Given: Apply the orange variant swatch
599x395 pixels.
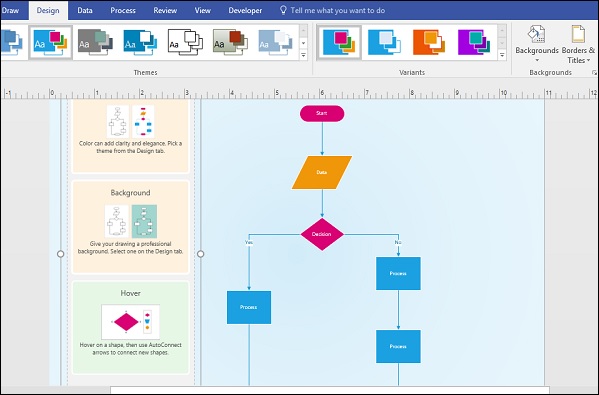Looking at the screenshot, I should pos(429,42).
